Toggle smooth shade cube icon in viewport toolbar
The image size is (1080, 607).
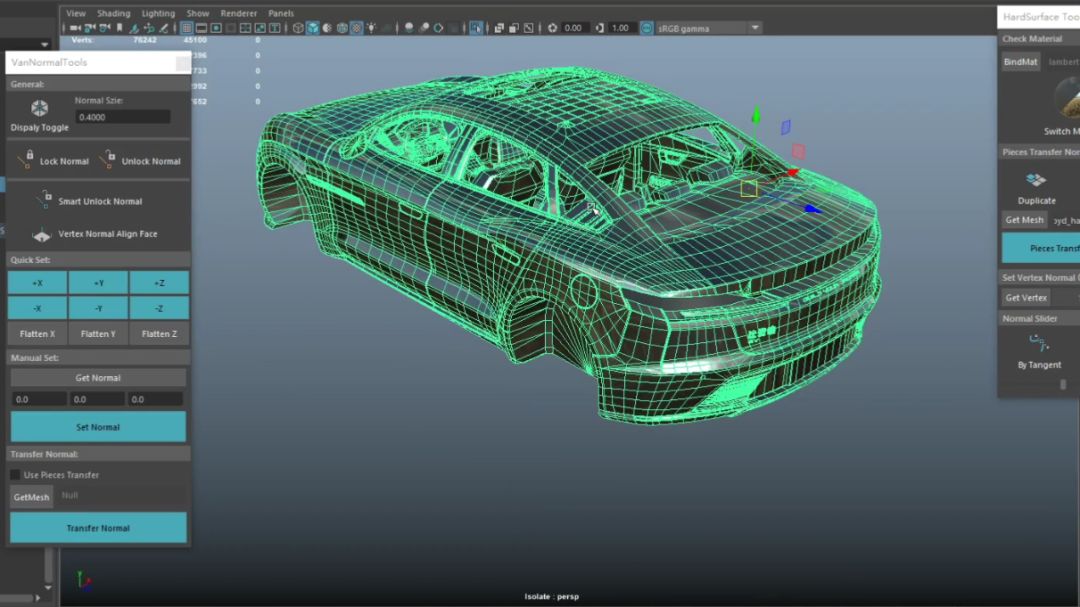click(313, 28)
